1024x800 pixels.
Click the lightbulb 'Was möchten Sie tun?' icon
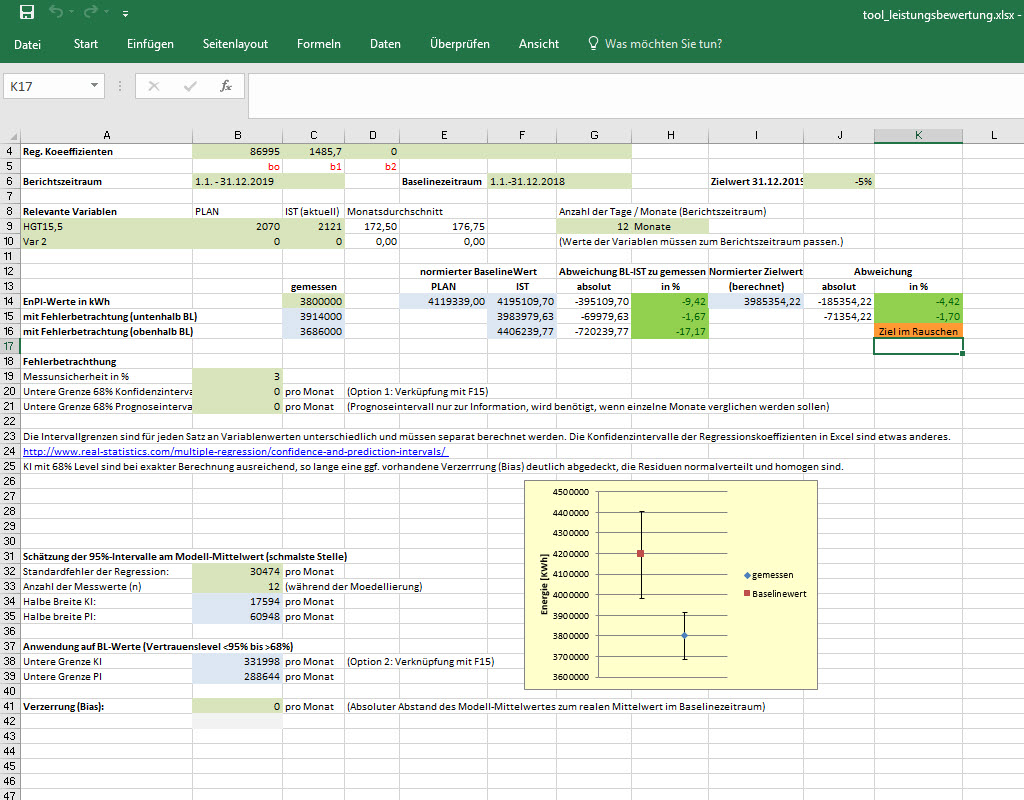[x=593, y=44]
